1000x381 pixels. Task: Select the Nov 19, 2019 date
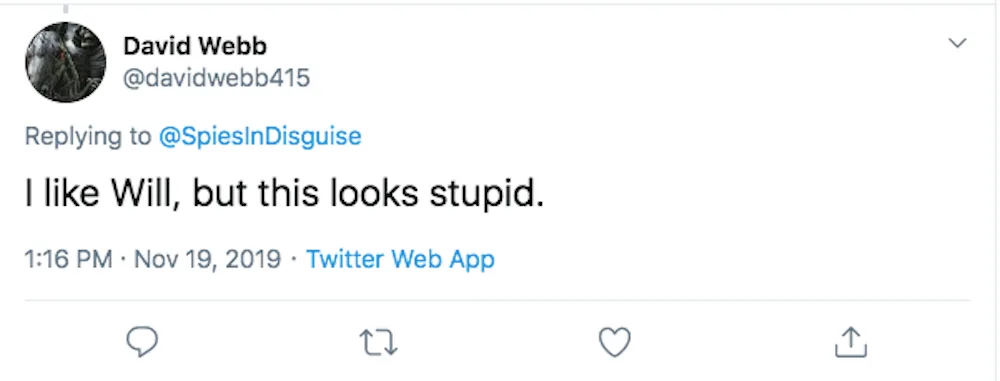[x=208, y=259]
